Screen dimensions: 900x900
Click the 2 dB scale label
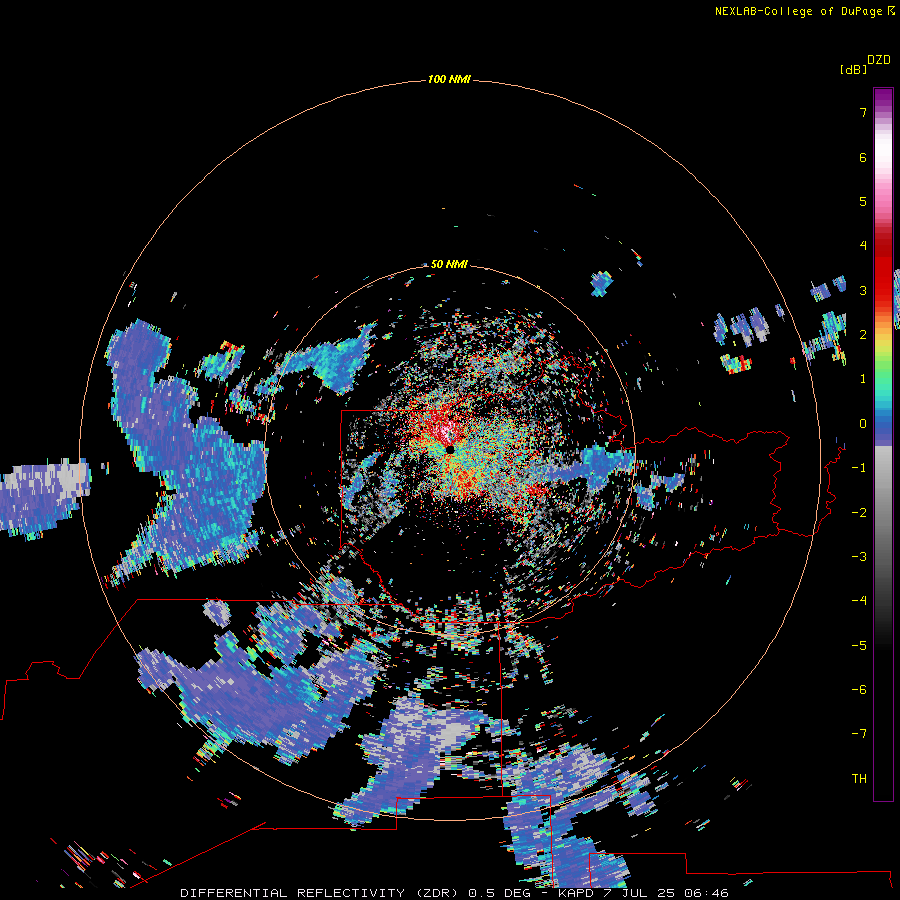tap(863, 335)
